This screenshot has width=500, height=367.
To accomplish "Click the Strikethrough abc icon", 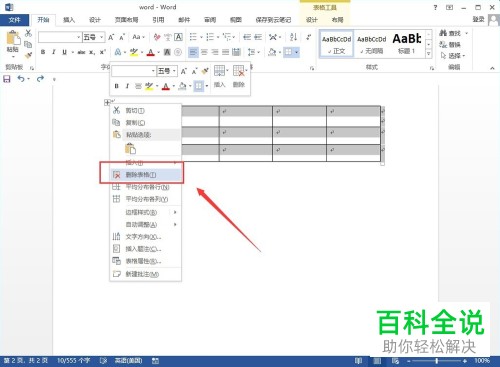I will click(81, 52).
